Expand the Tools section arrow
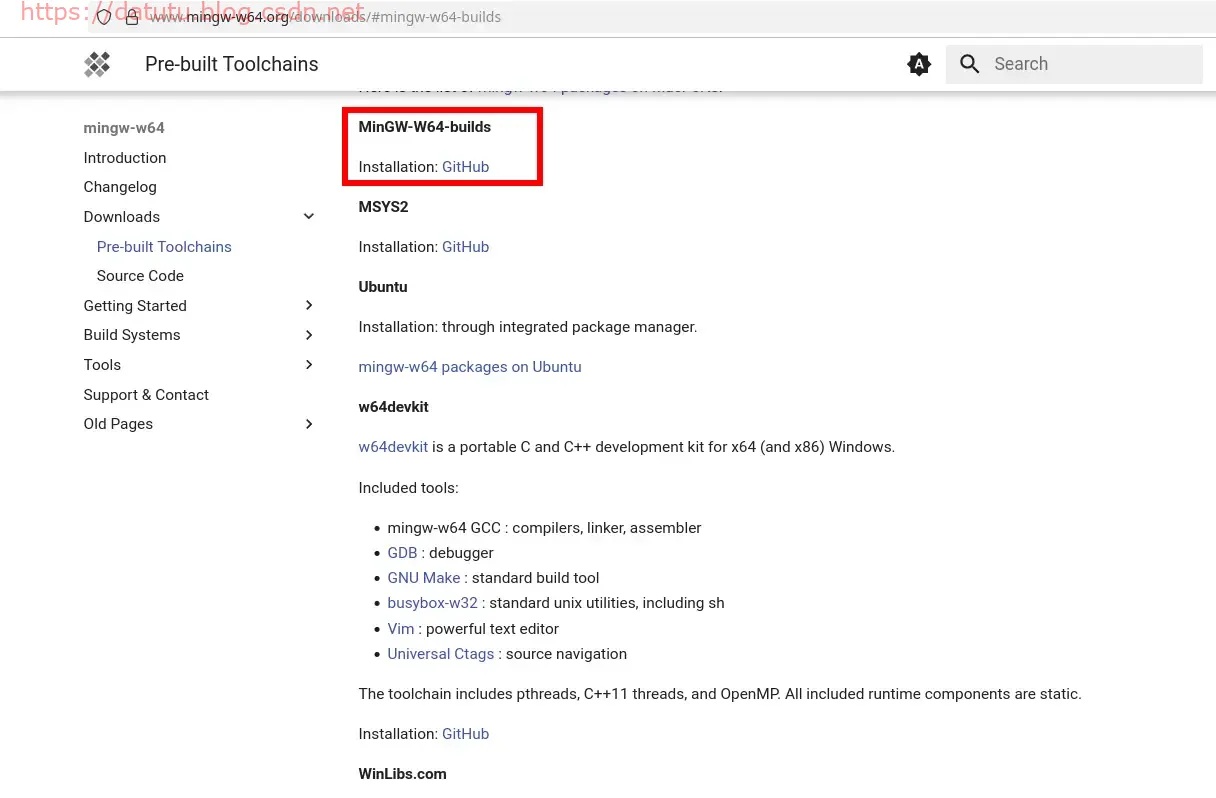The width and height of the screenshot is (1216, 798). [309, 365]
